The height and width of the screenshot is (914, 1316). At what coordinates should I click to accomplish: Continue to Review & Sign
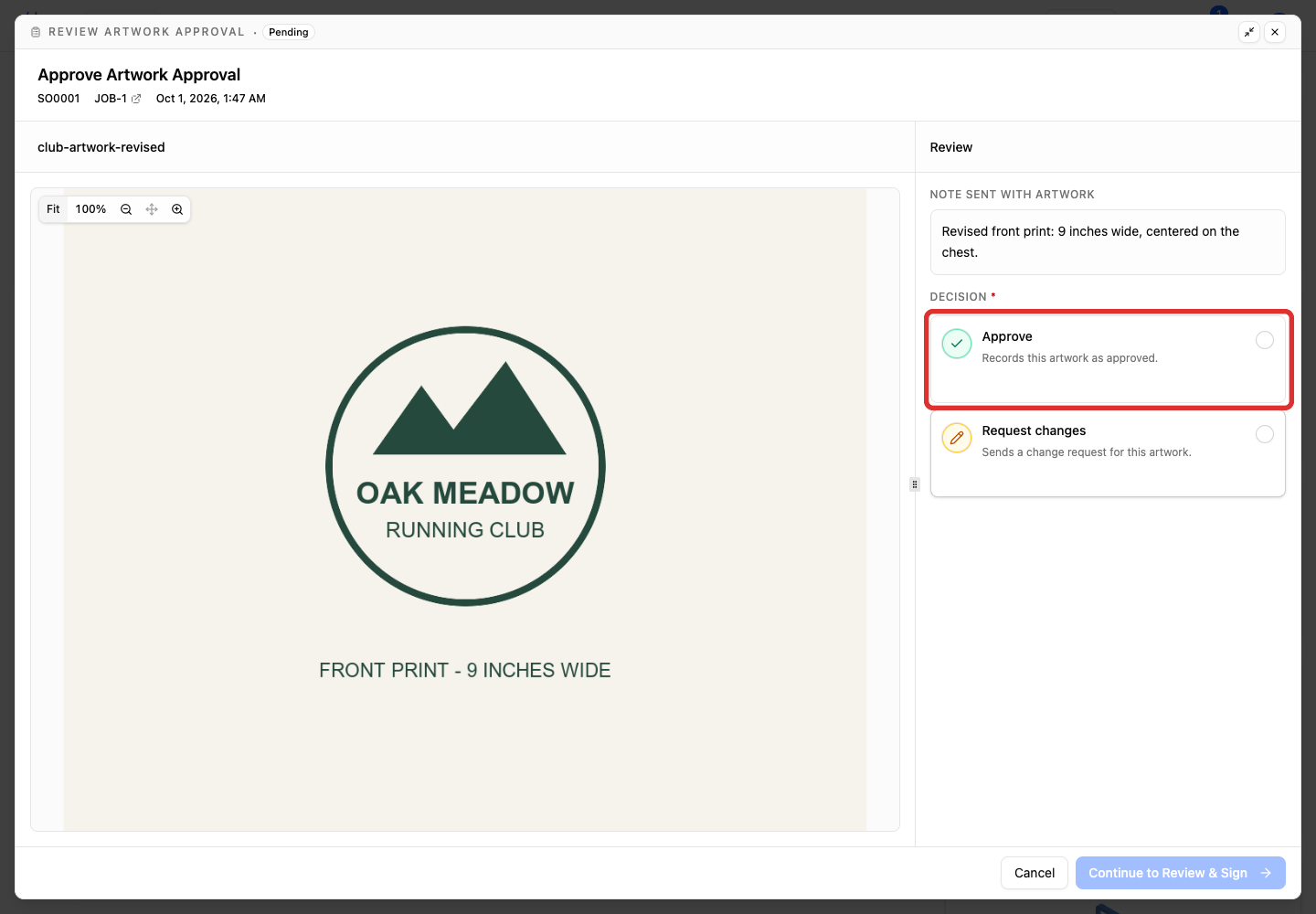[1181, 873]
